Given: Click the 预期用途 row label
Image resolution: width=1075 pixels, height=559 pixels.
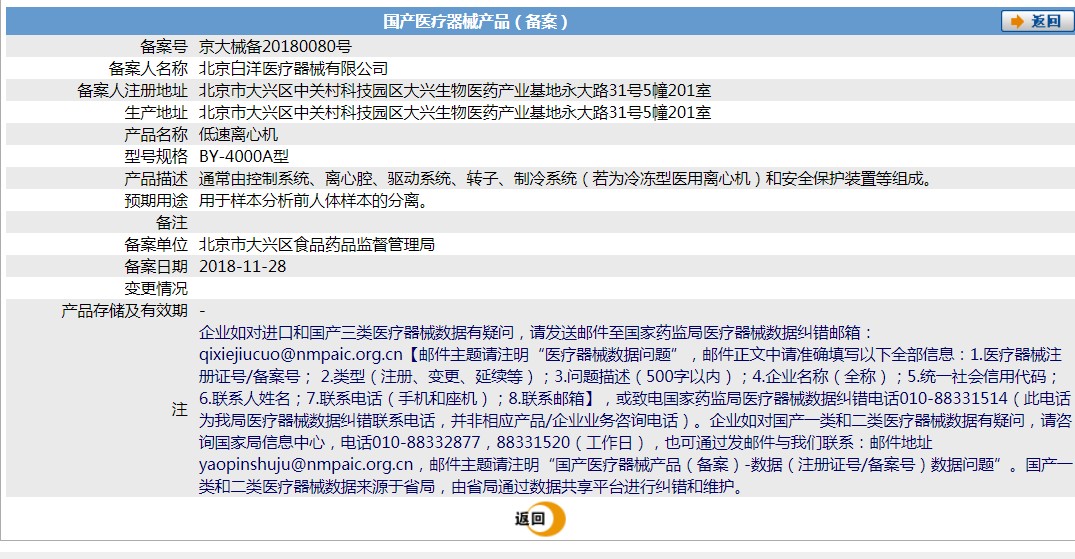Looking at the screenshot, I should click(x=156, y=201).
